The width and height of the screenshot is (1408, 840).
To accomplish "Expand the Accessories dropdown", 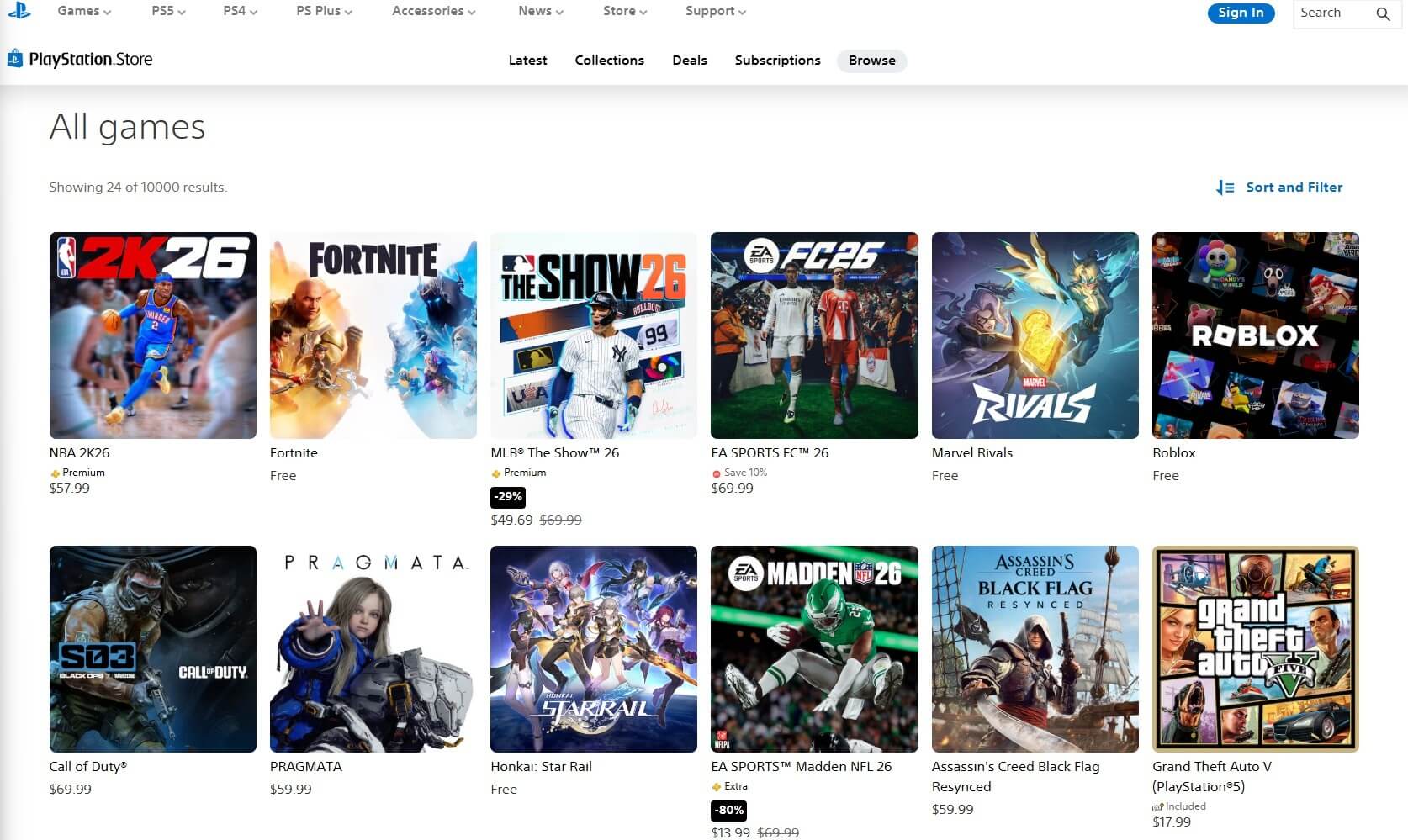I will (x=433, y=11).
